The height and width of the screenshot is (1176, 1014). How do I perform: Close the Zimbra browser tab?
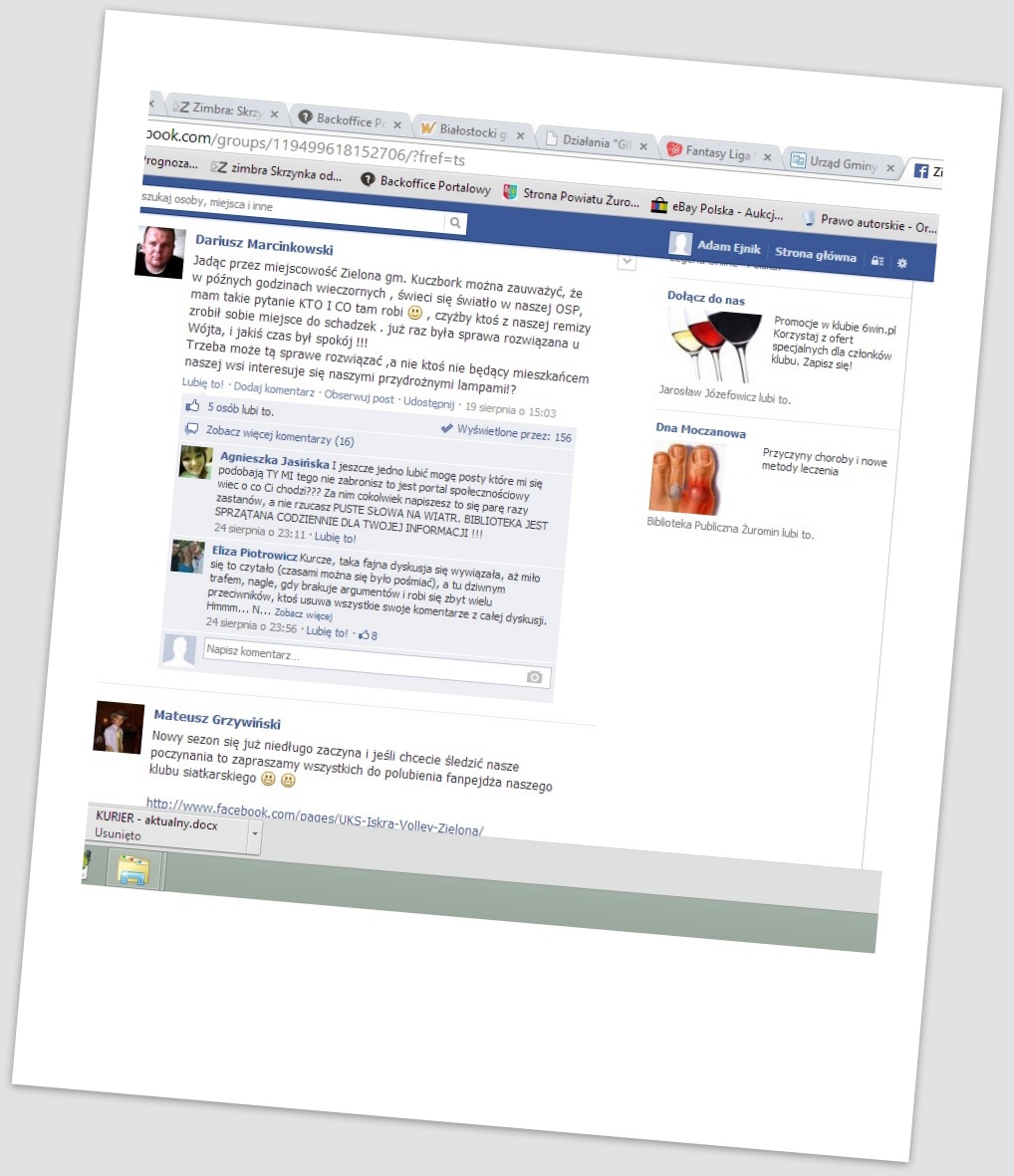274,114
